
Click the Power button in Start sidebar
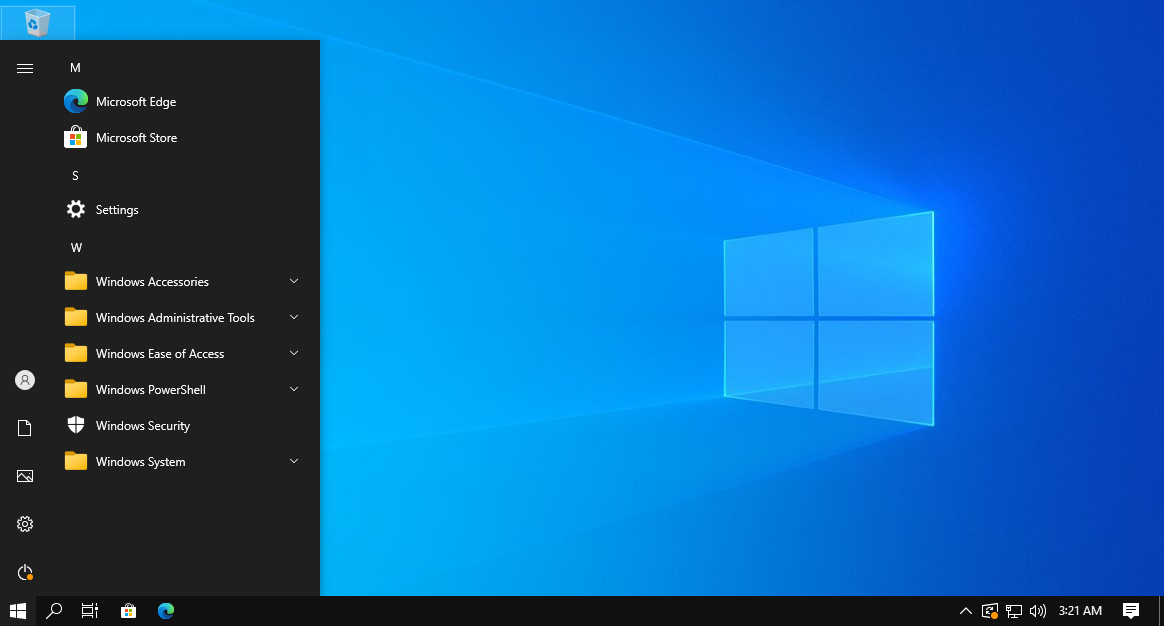click(24, 572)
